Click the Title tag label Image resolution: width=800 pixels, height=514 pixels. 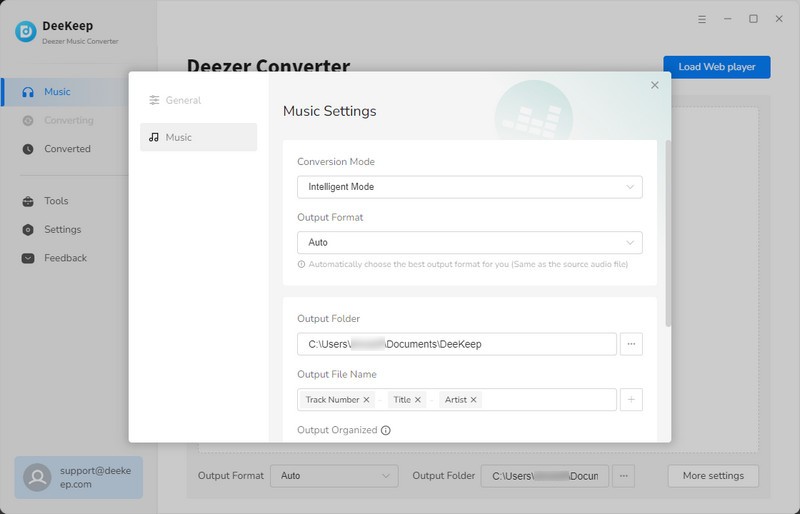pos(402,400)
